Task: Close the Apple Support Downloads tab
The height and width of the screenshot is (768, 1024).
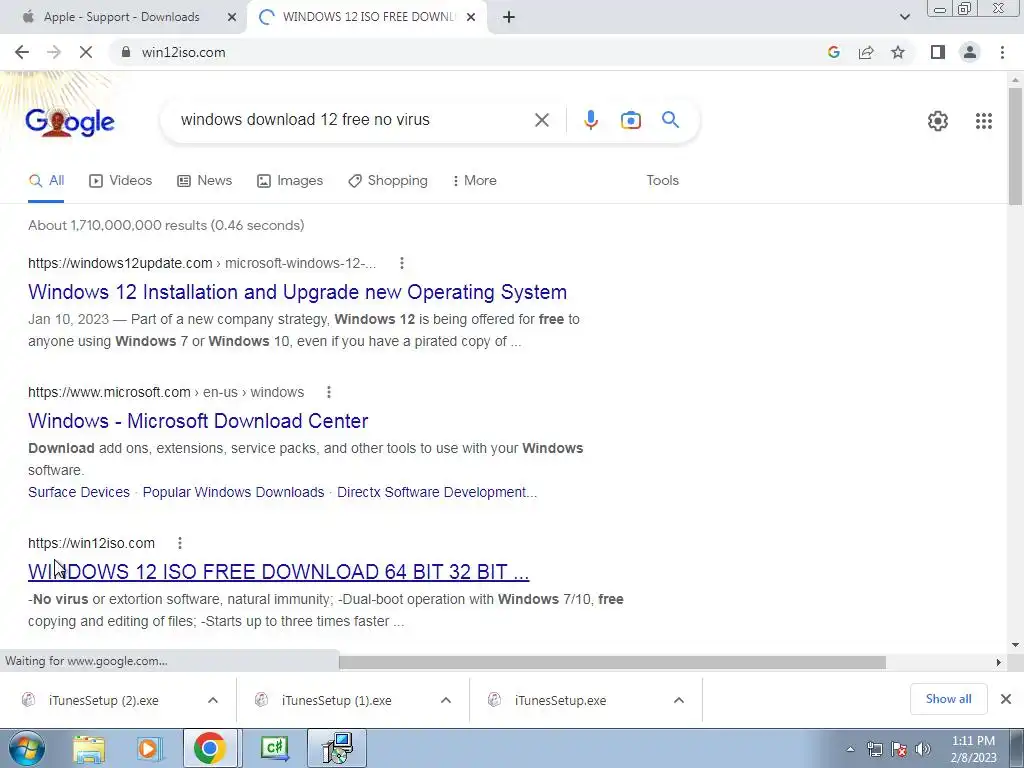Action: 232,17
